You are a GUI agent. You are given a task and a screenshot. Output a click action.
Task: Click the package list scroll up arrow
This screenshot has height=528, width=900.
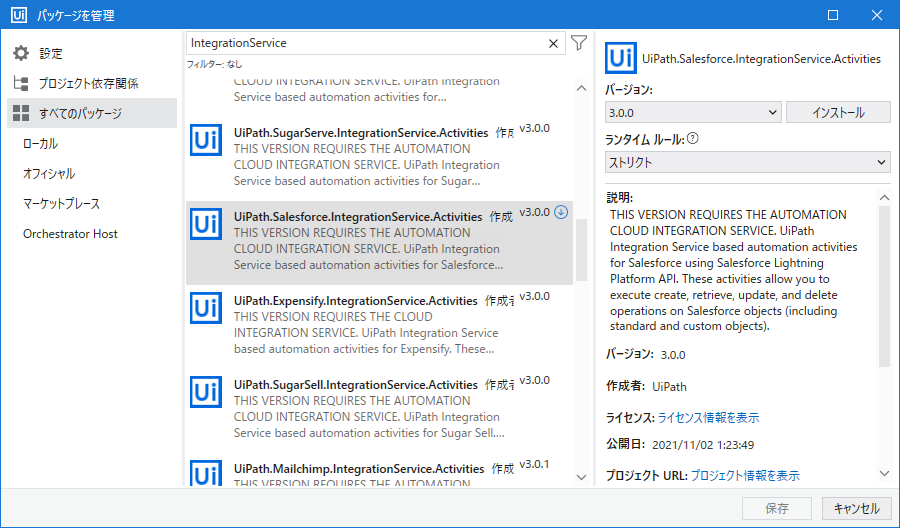pos(581,88)
